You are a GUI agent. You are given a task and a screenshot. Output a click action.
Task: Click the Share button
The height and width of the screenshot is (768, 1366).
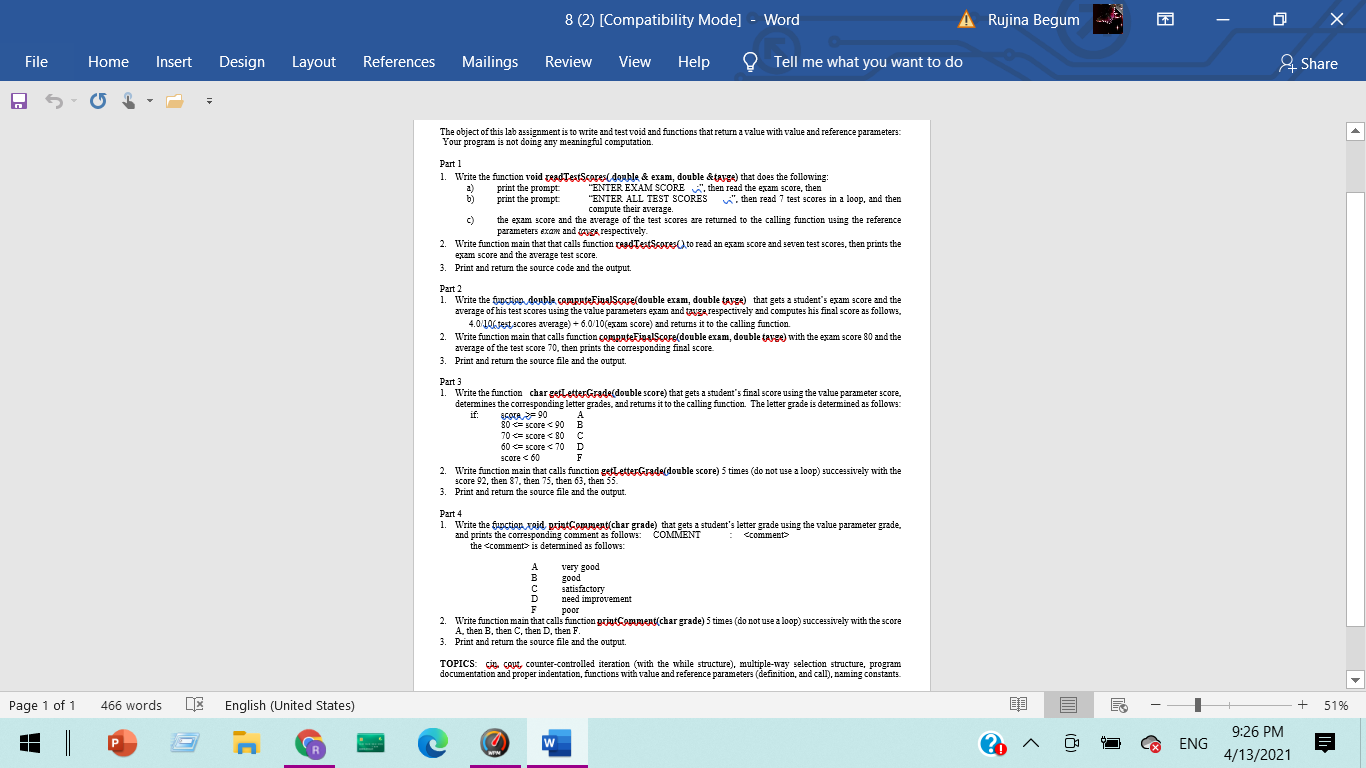(1311, 63)
